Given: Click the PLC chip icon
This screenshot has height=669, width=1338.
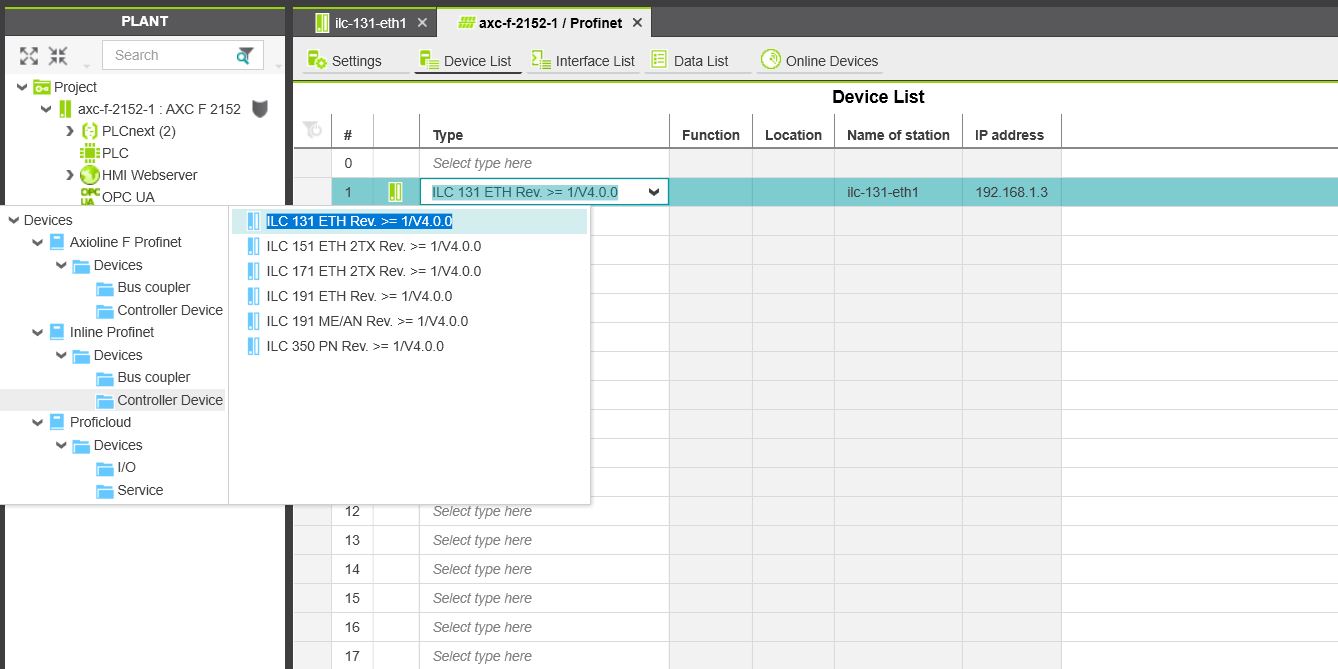Looking at the screenshot, I should coord(90,153).
